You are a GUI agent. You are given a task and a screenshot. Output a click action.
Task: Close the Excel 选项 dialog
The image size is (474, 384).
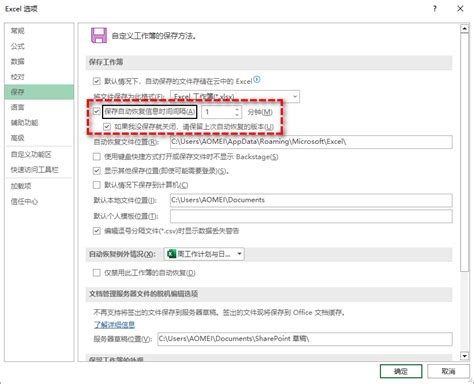[x=460, y=9]
